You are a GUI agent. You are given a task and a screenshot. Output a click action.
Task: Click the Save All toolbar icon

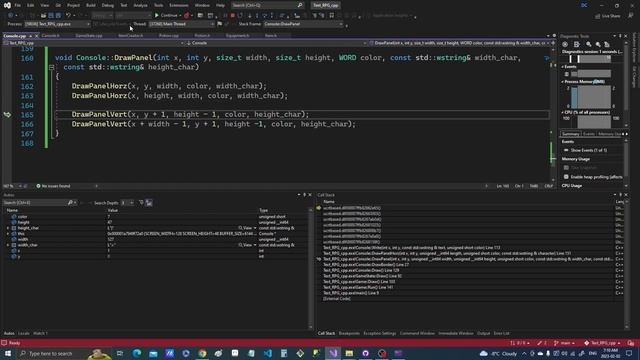58,16
